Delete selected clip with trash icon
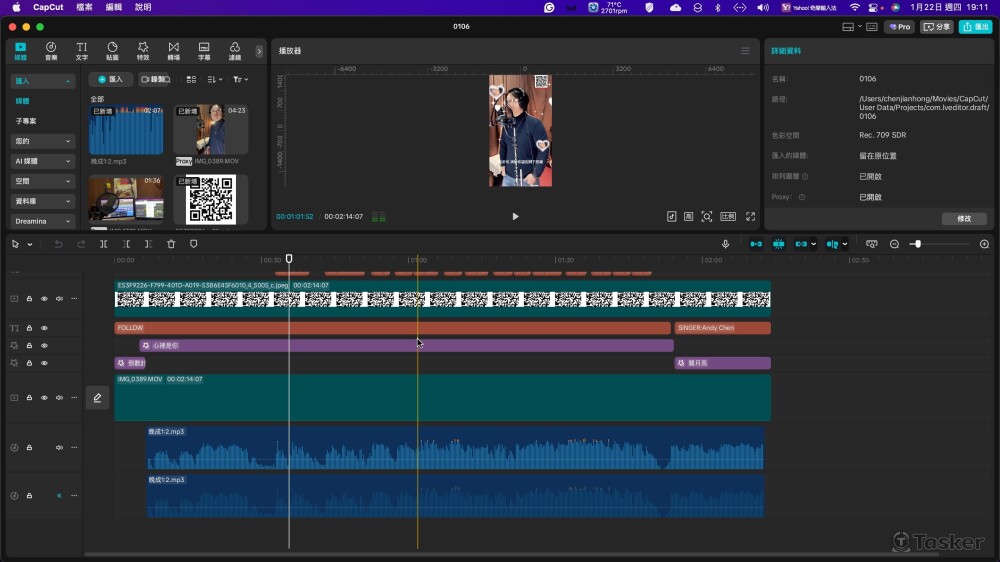This screenshot has height=562, width=1000. [x=171, y=244]
